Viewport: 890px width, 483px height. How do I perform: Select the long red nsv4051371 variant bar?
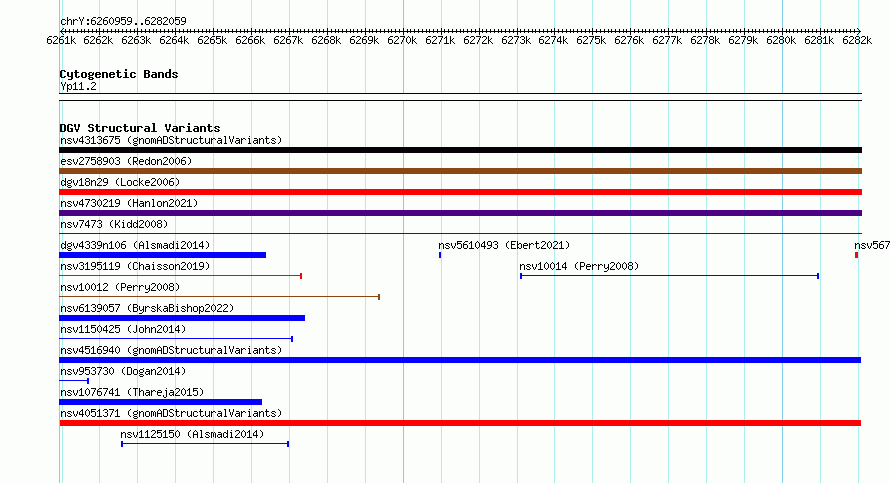[x=460, y=423]
